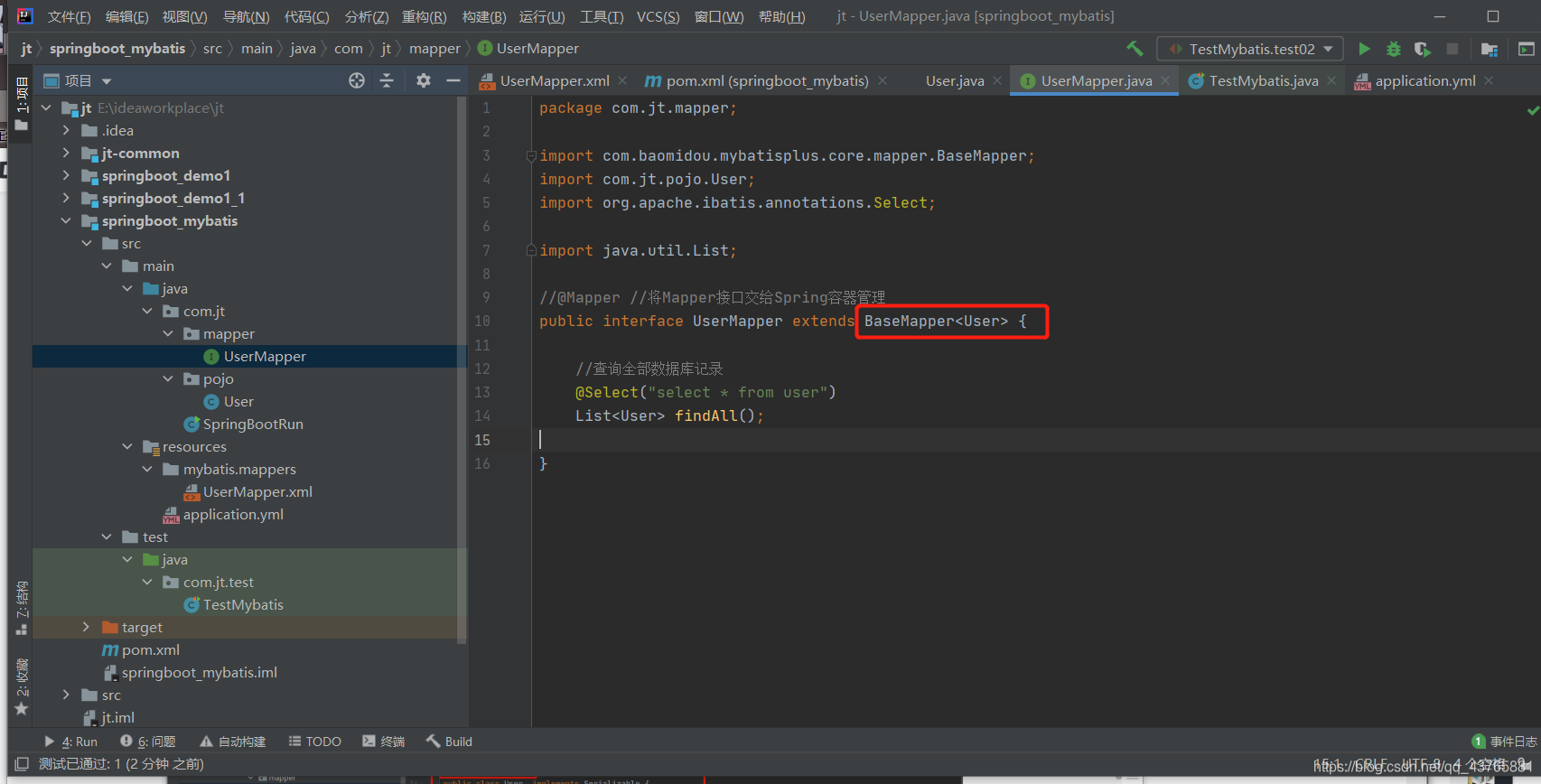
Task: Open the VCS menu
Action: pos(658,16)
